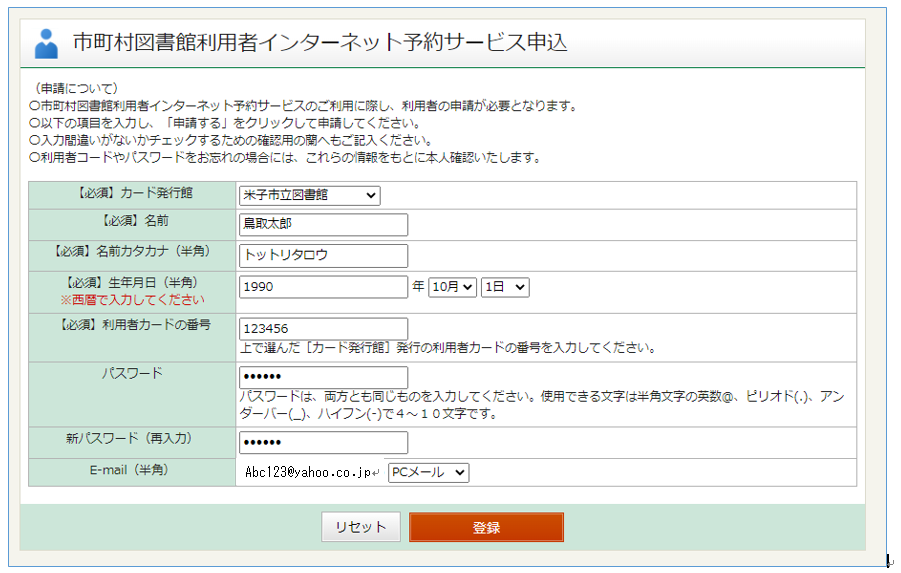This screenshot has height=573, width=901.
Task: Open the birth day 1日 dropdown
Action: (x=505, y=287)
